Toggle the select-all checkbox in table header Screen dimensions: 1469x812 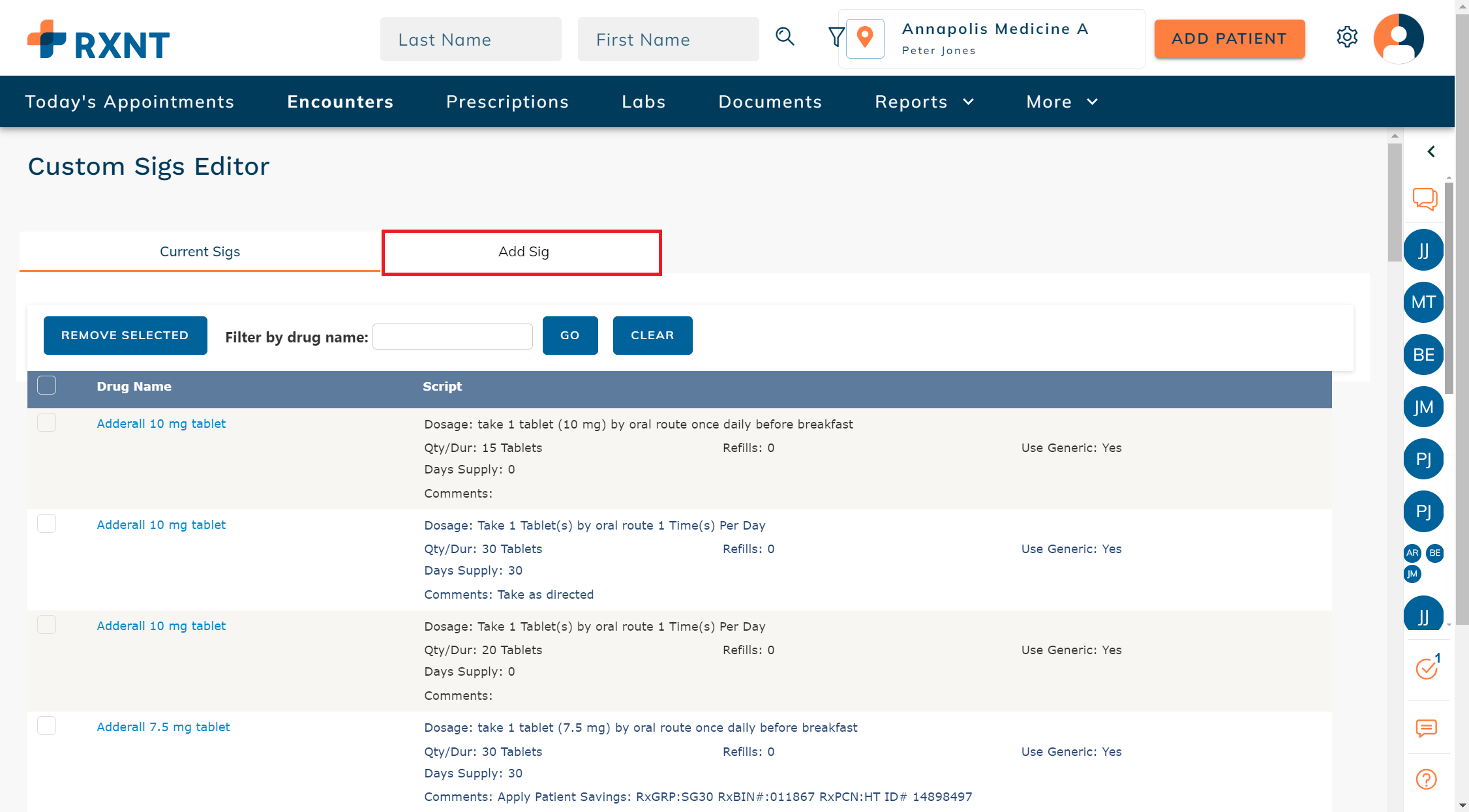[x=47, y=385]
